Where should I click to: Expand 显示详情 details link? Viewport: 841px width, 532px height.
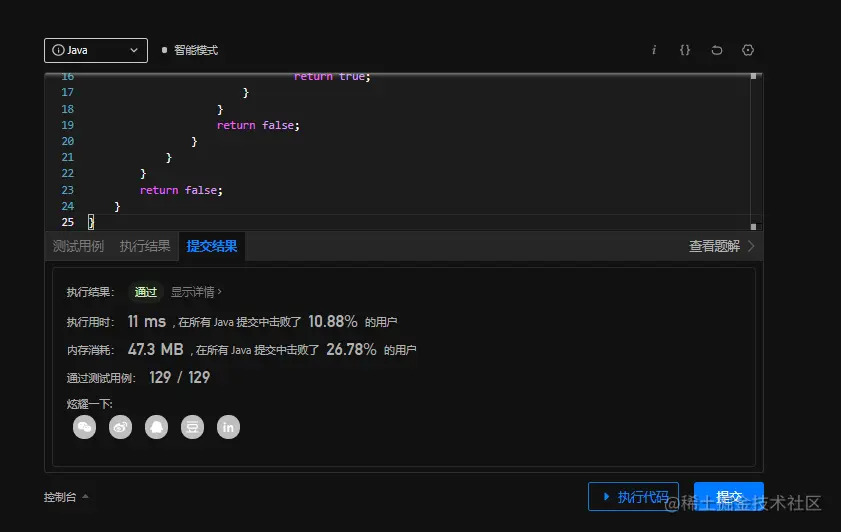click(196, 292)
